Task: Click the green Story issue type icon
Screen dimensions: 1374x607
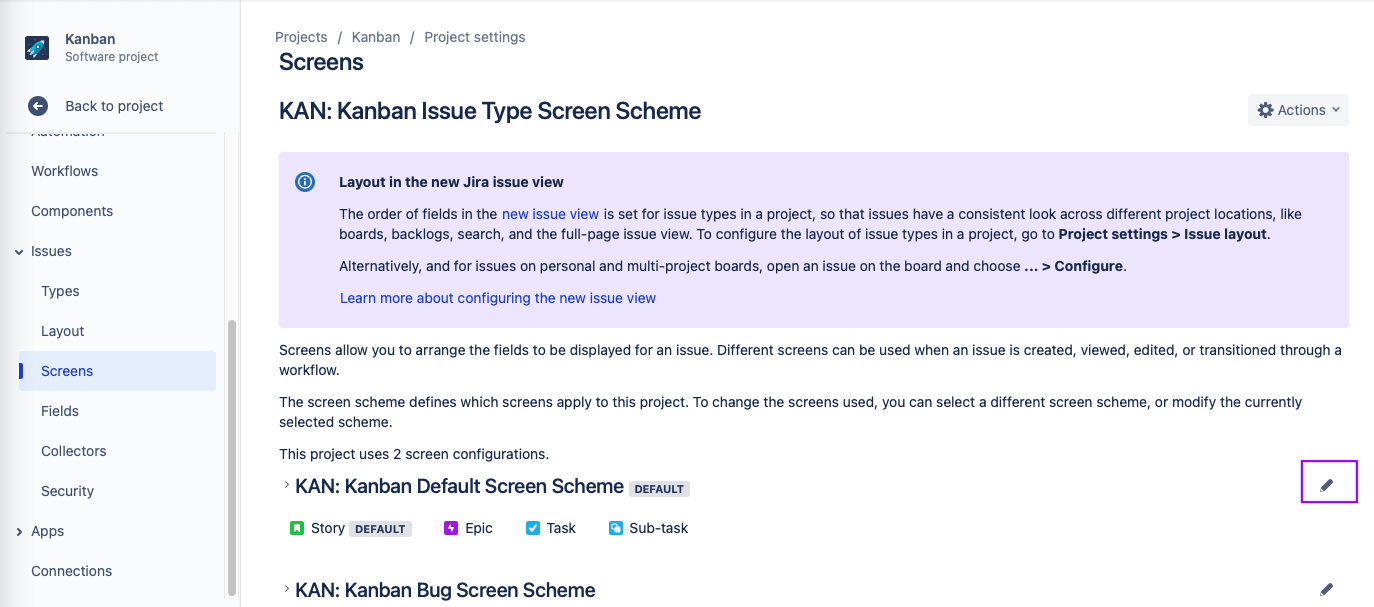Action: point(297,528)
